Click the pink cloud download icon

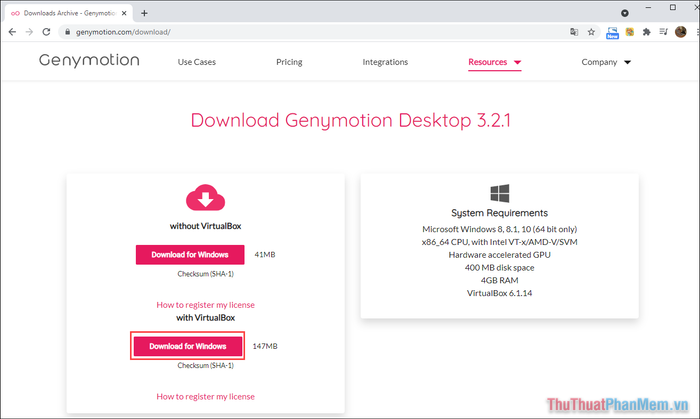pyautogui.click(x=205, y=197)
